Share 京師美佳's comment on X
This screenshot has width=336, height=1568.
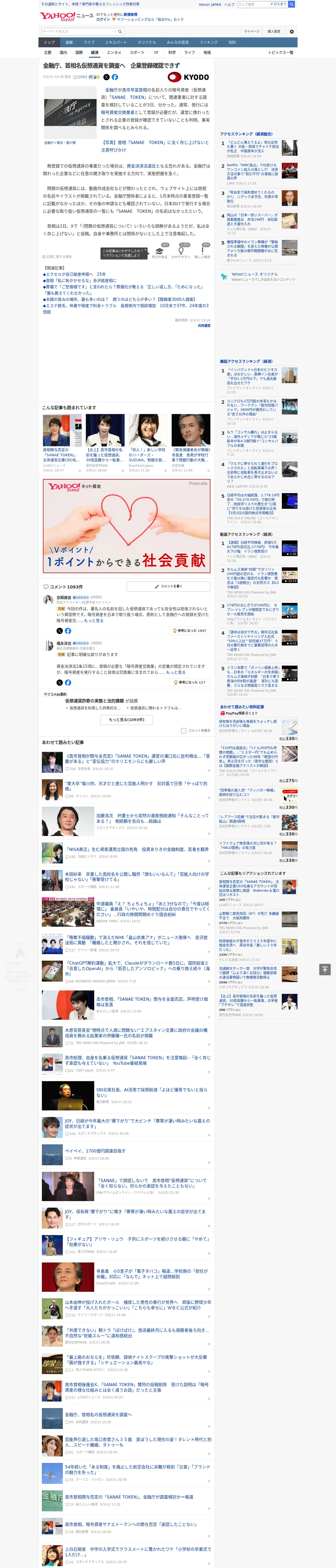tap(59, 631)
